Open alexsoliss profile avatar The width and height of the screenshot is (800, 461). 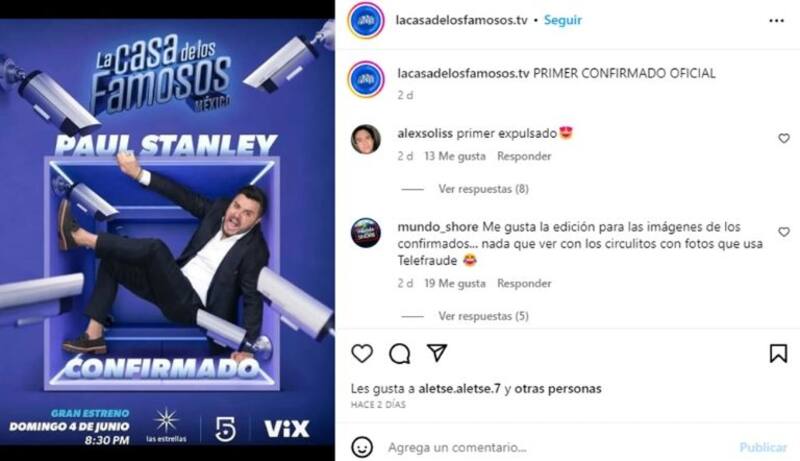[x=366, y=139]
